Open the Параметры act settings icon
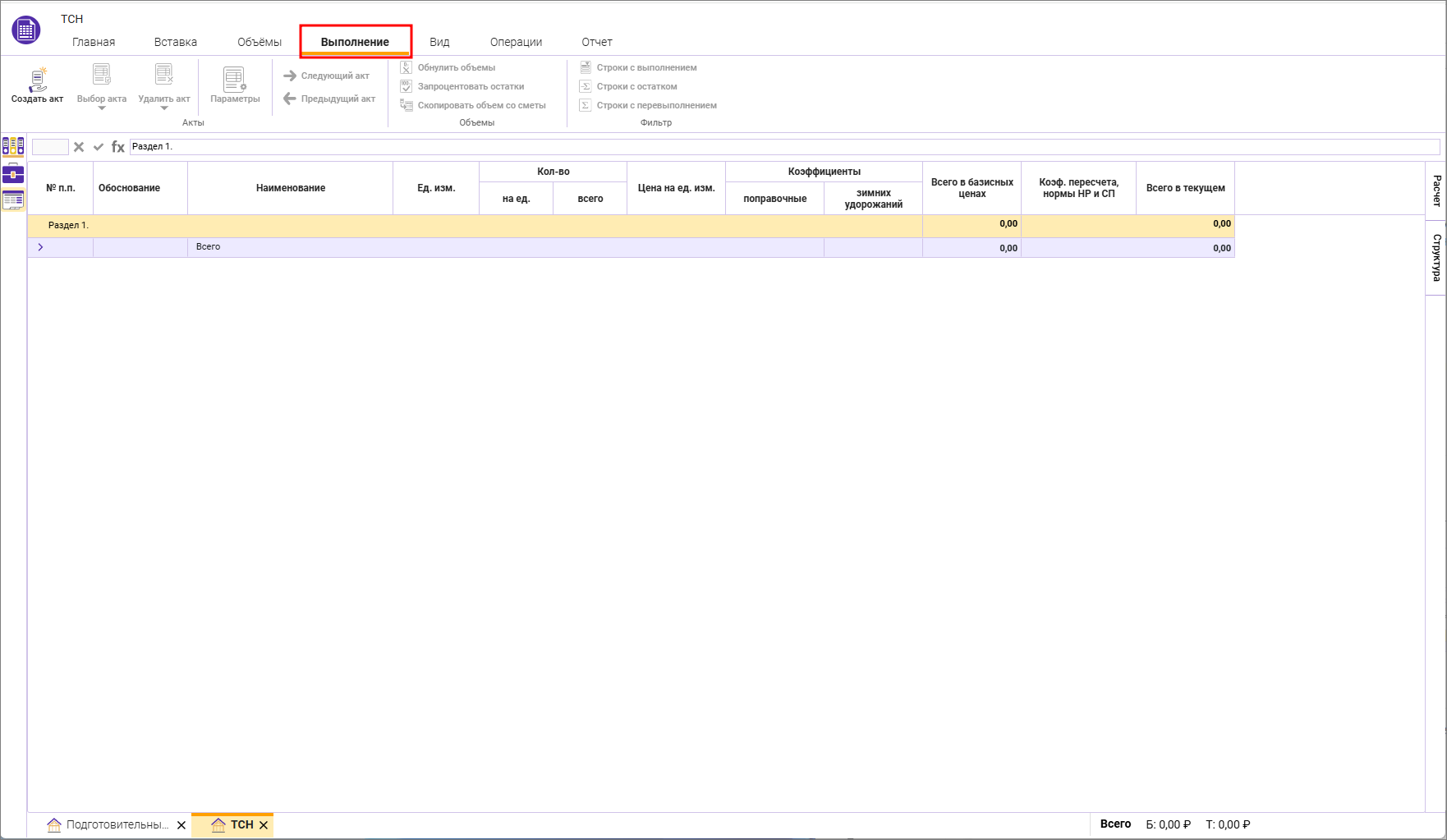The width and height of the screenshot is (1447, 840). (235, 80)
